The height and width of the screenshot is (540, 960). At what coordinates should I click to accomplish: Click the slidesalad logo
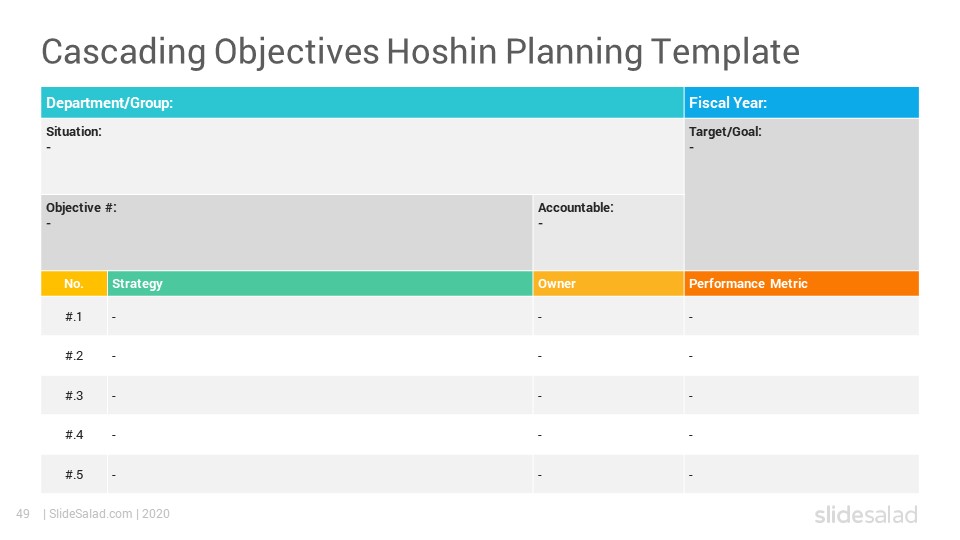tap(866, 514)
